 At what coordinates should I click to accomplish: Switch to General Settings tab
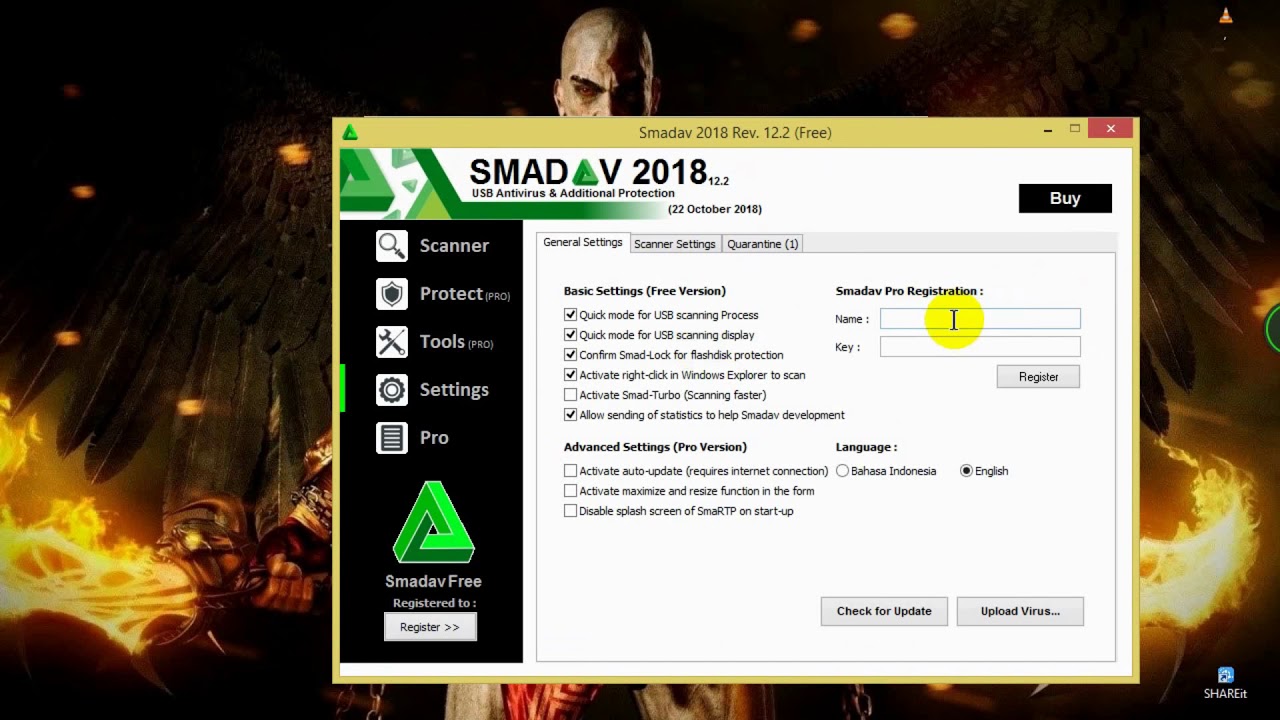(583, 243)
